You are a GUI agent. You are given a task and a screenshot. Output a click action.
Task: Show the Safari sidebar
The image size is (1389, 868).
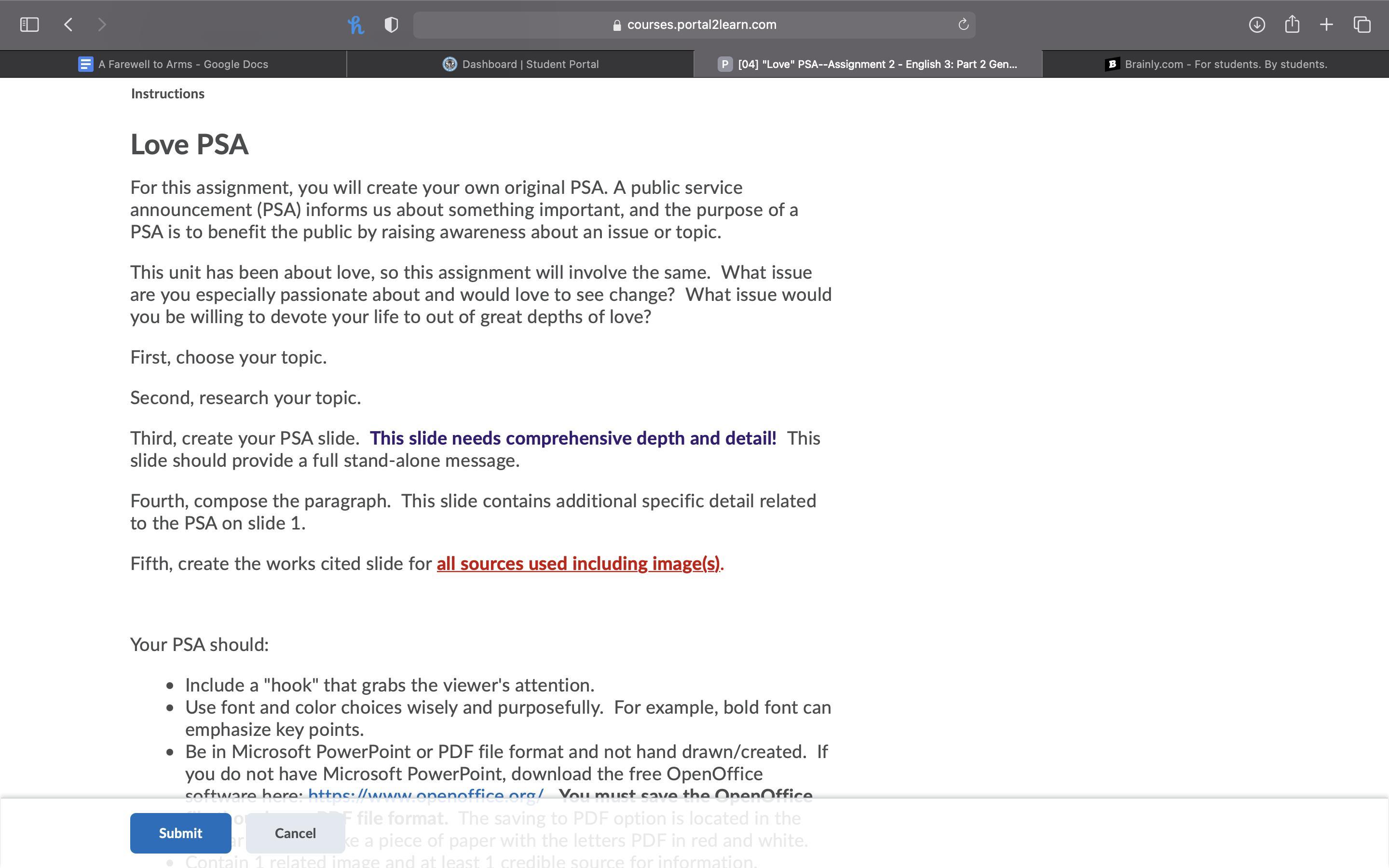point(29,25)
